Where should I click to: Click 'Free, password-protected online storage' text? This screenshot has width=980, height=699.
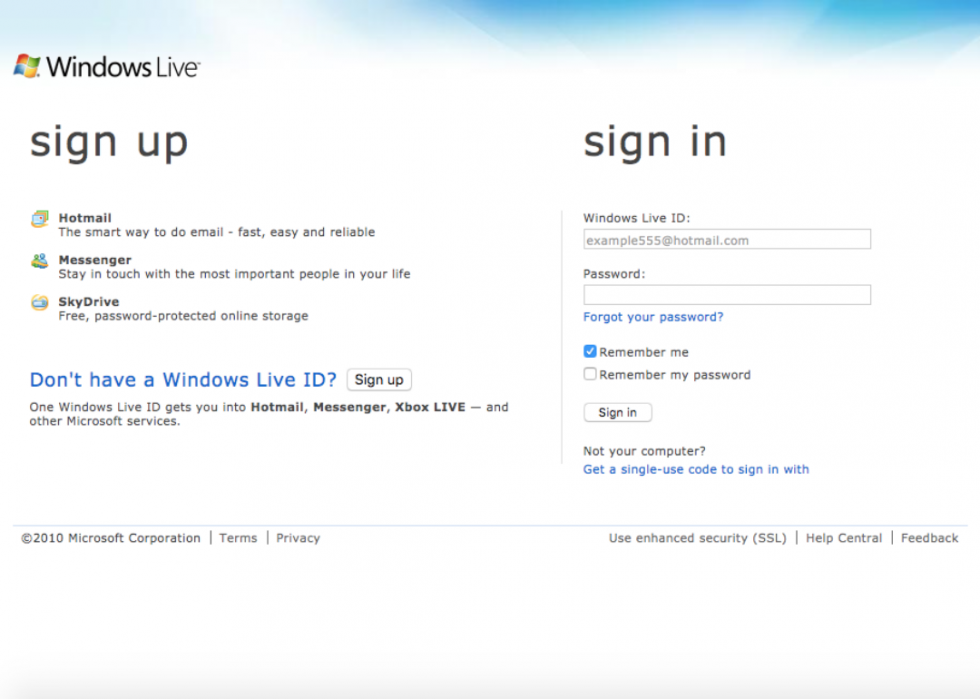click(183, 316)
